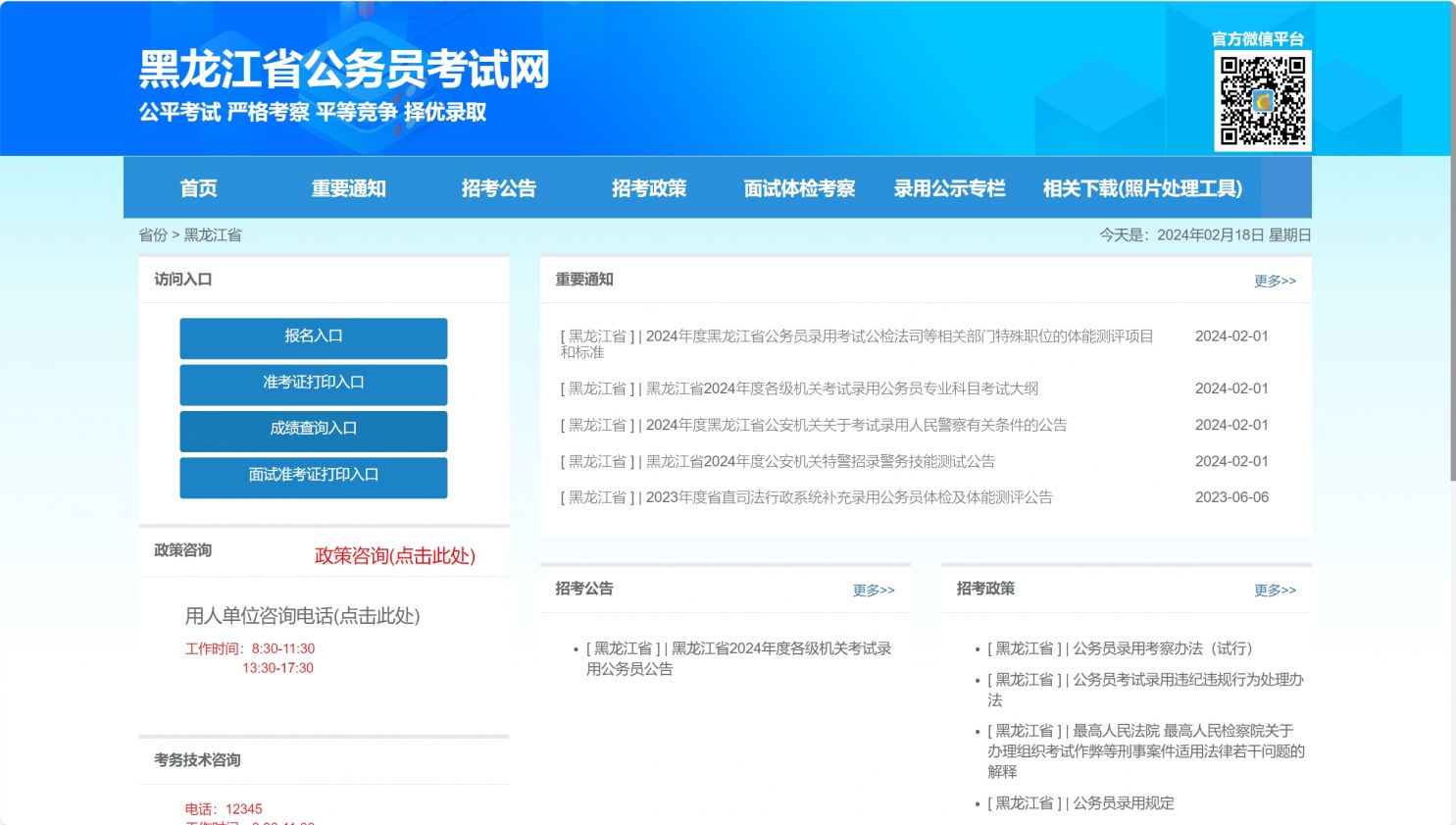Click the 工作时间：8:30-11:30 text
Screen dimensions: 1456x825
250,648
